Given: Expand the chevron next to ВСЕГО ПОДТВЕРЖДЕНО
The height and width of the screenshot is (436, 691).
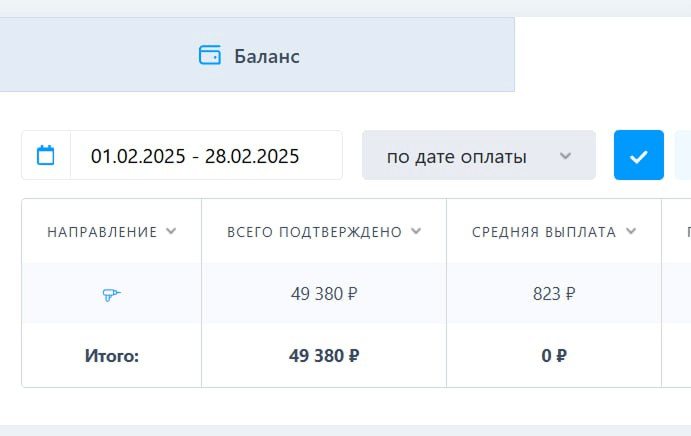Looking at the screenshot, I should point(416,231).
